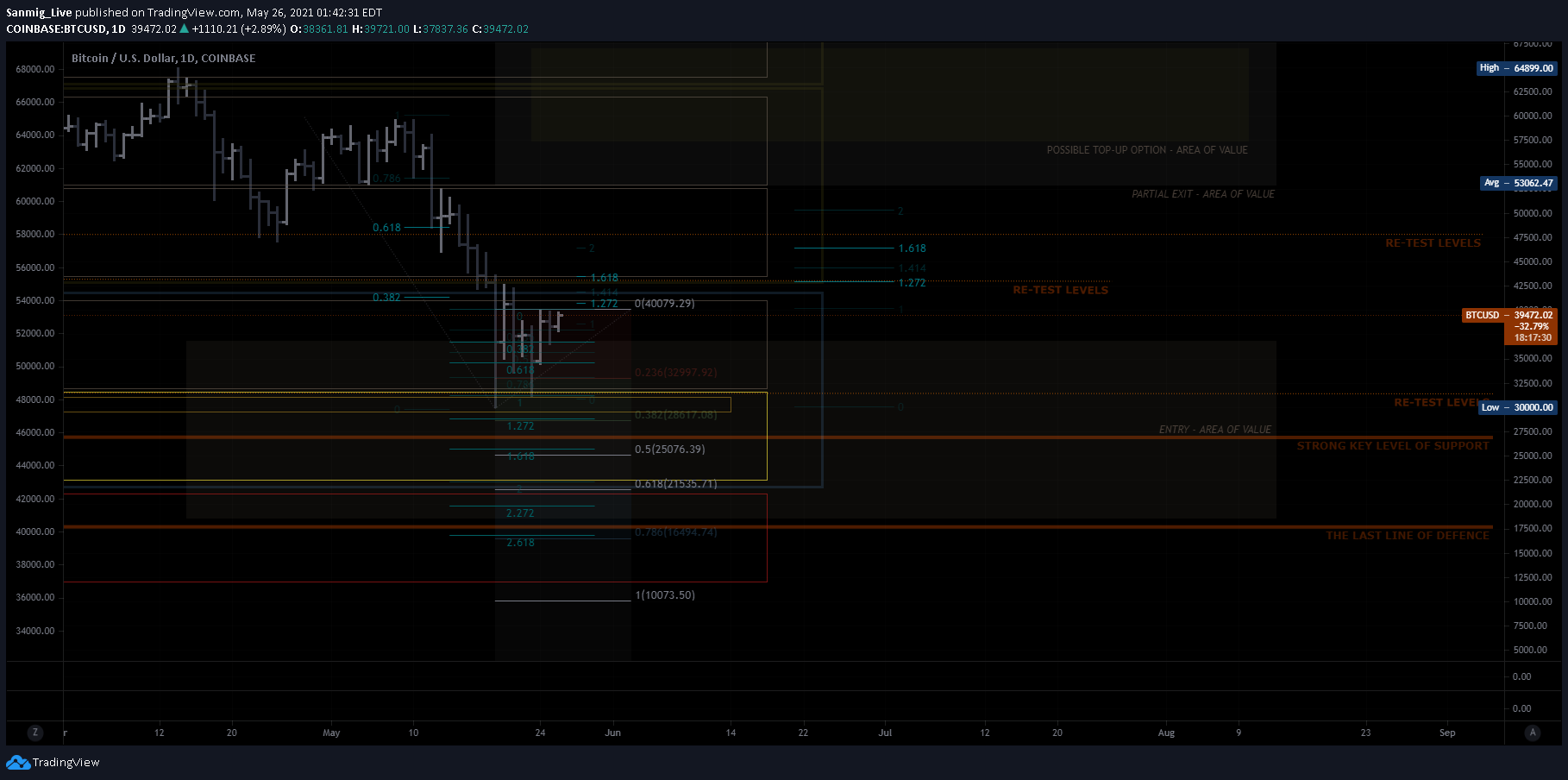Click Jul on the time axis
1568x780 pixels.
pos(885,733)
